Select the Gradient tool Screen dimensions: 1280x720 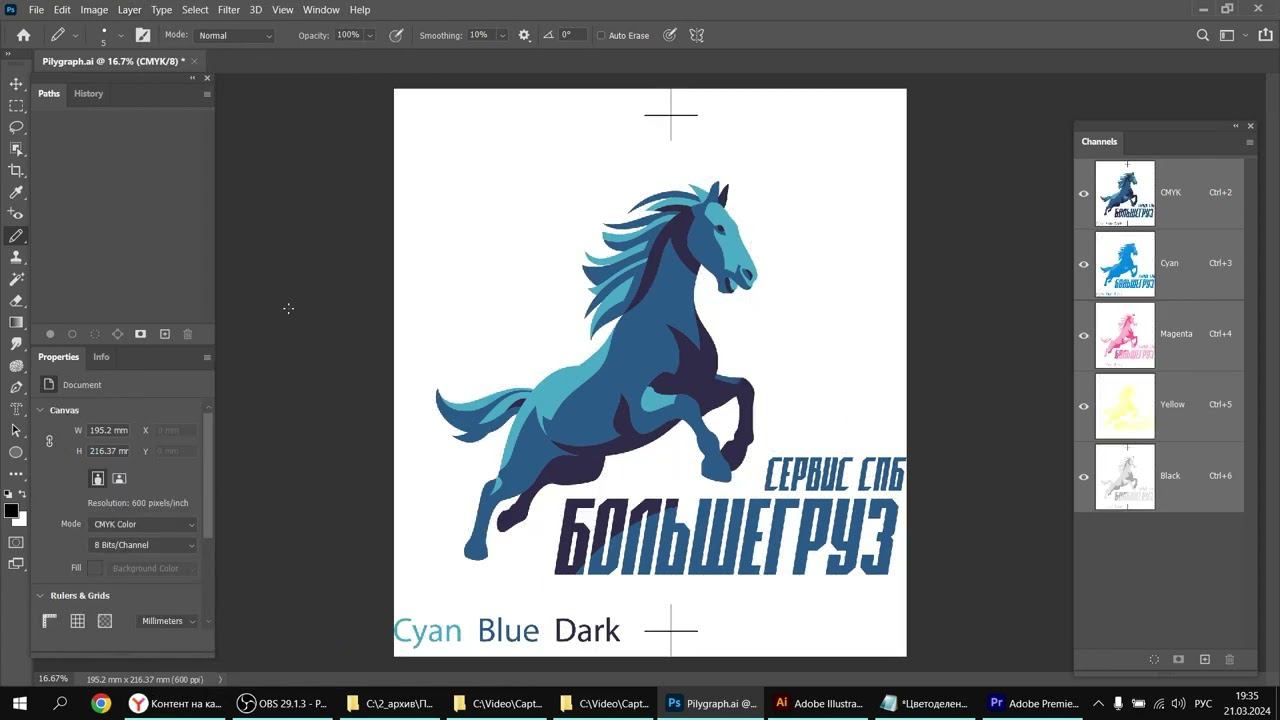pos(16,322)
